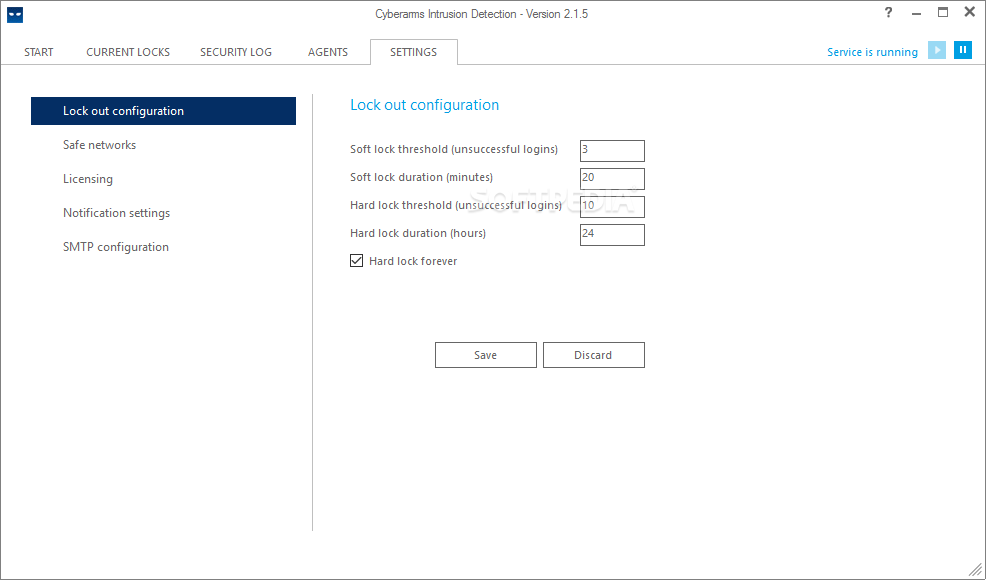This screenshot has width=986, height=580.
Task: Click the Hard lock threshold field
Action: [612, 207]
